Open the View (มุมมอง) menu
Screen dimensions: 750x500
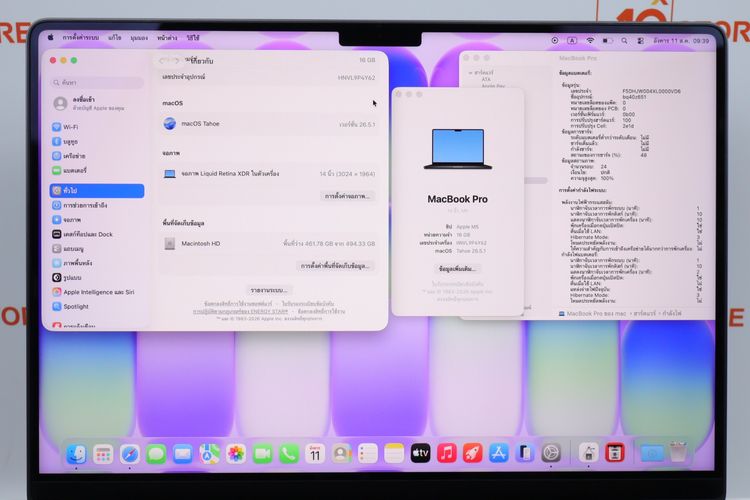click(139, 37)
